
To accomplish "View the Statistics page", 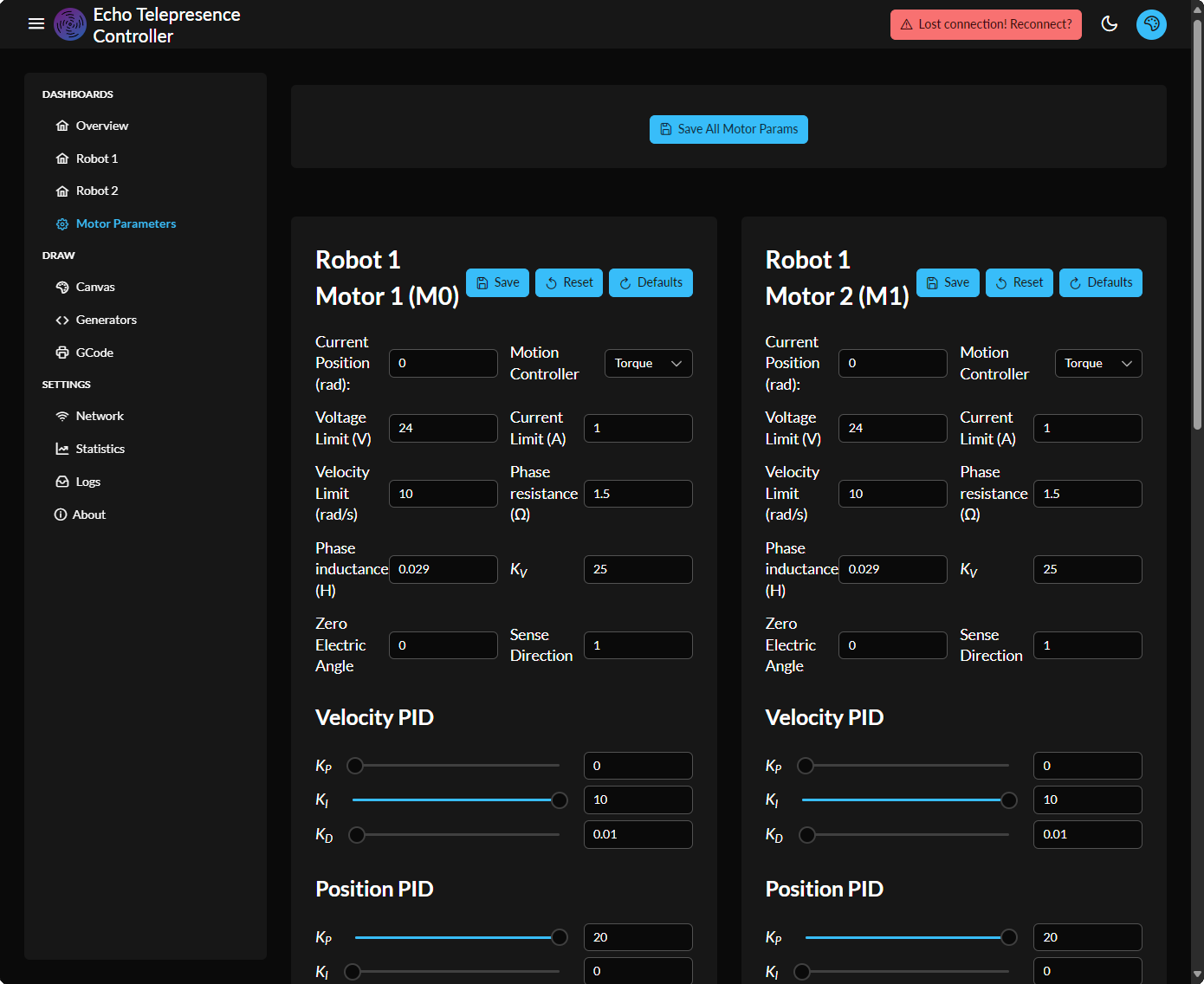I will coord(100,449).
